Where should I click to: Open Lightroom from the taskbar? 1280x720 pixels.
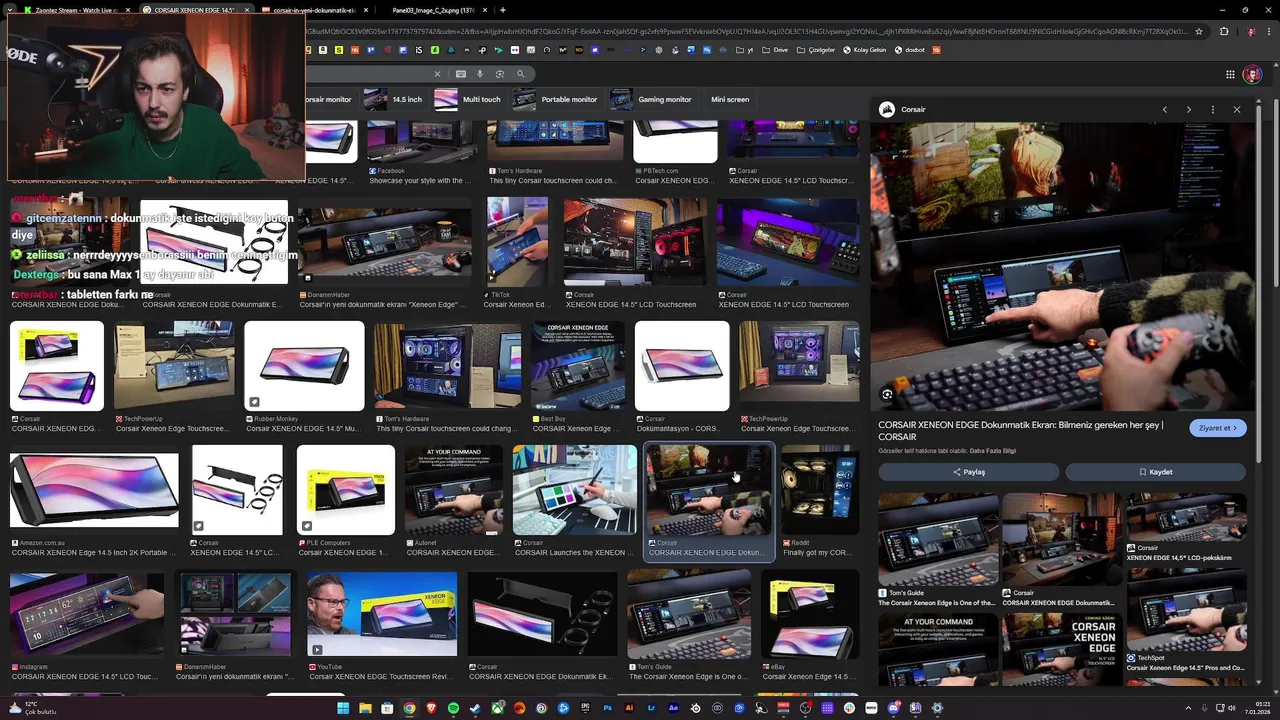(x=652, y=708)
